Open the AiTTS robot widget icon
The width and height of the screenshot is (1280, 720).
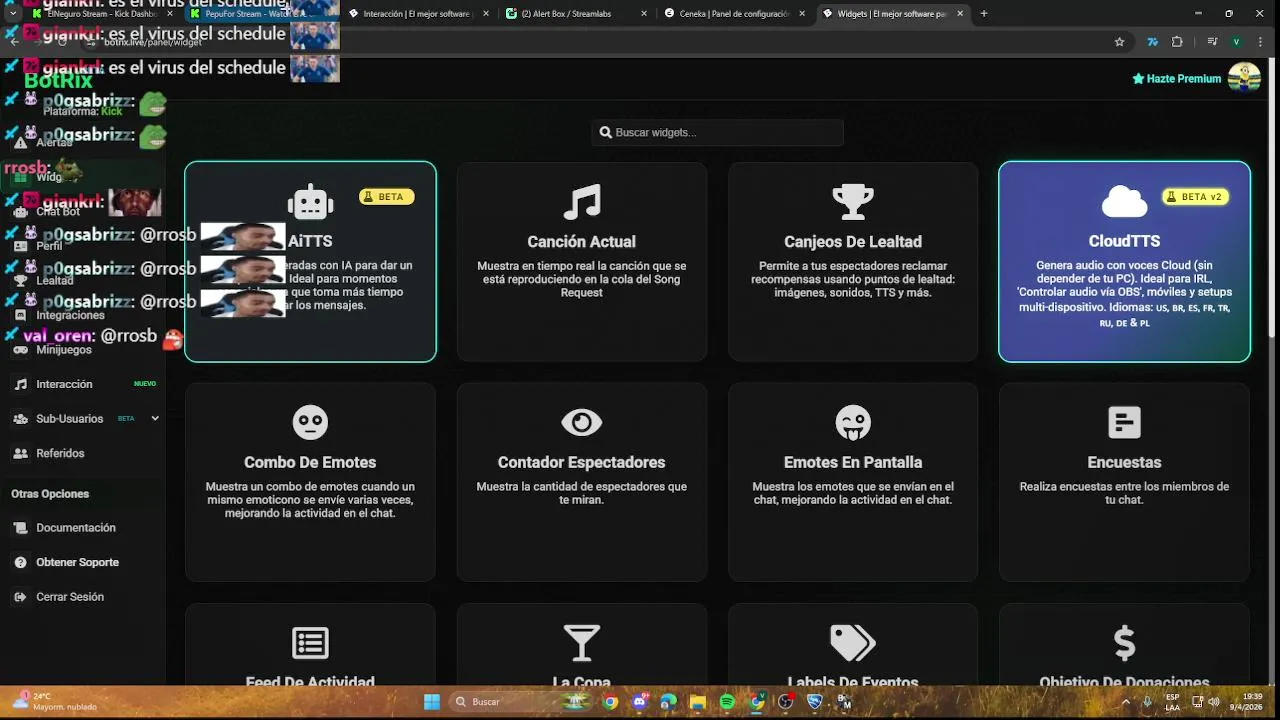click(x=310, y=202)
